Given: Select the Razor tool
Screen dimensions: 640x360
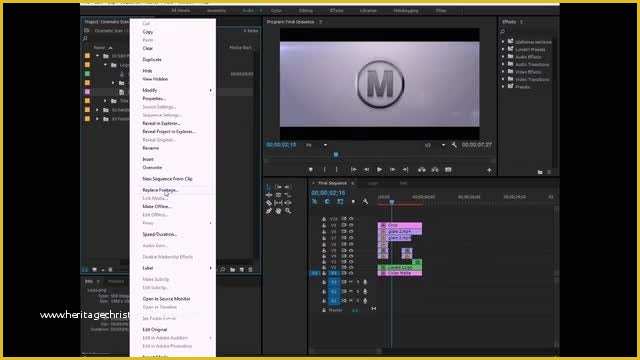Looking at the screenshot, I should pyautogui.click(x=269, y=203).
